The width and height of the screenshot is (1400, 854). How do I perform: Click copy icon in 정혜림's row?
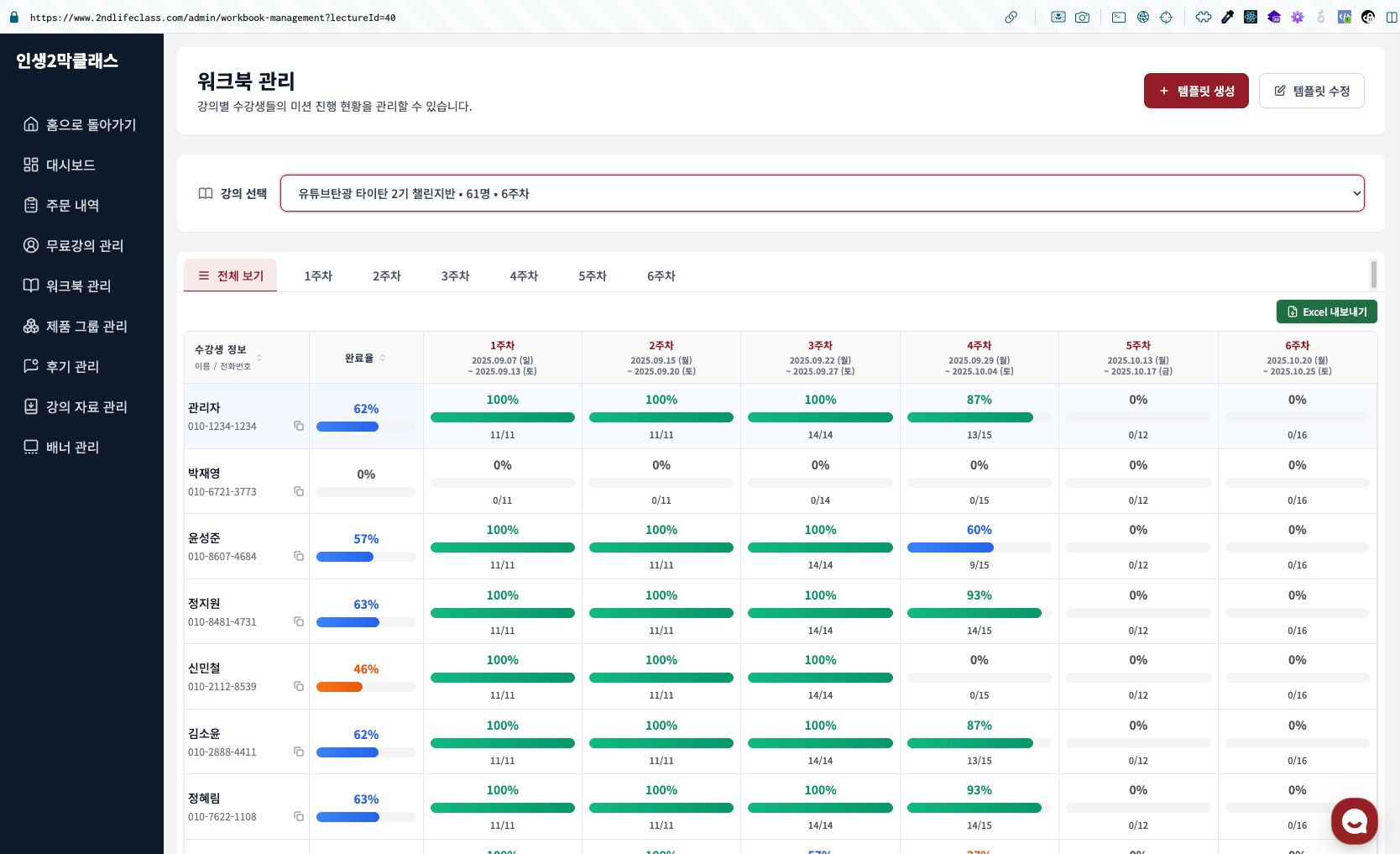coord(298,816)
